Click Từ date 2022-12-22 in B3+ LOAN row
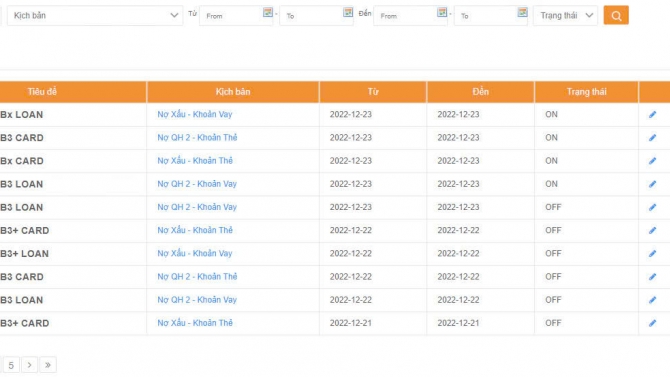 click(x=350, y=253)
